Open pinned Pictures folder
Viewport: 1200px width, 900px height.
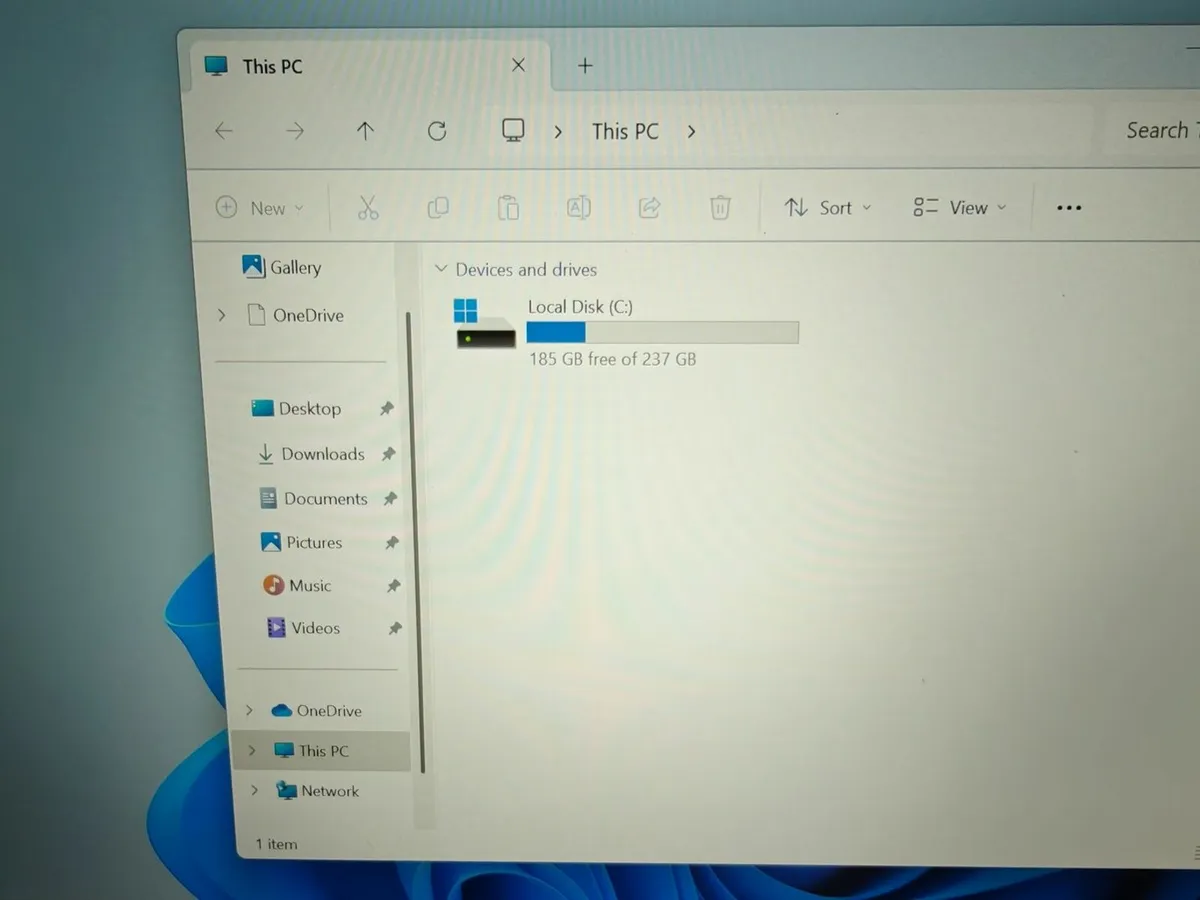click(302, 542)
